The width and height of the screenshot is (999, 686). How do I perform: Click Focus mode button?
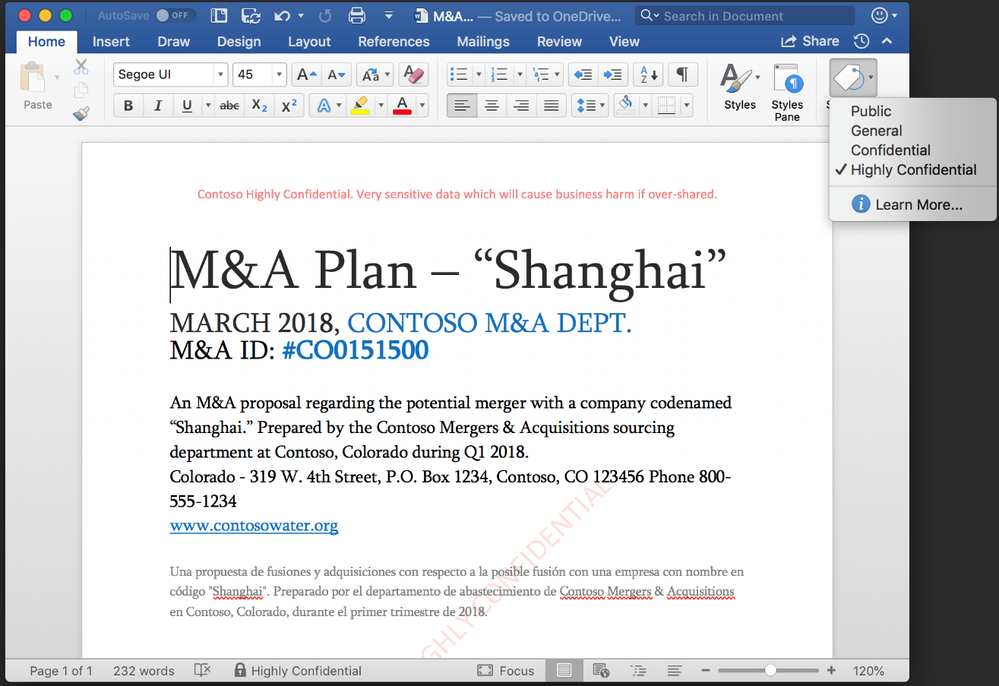coord(506,670)
